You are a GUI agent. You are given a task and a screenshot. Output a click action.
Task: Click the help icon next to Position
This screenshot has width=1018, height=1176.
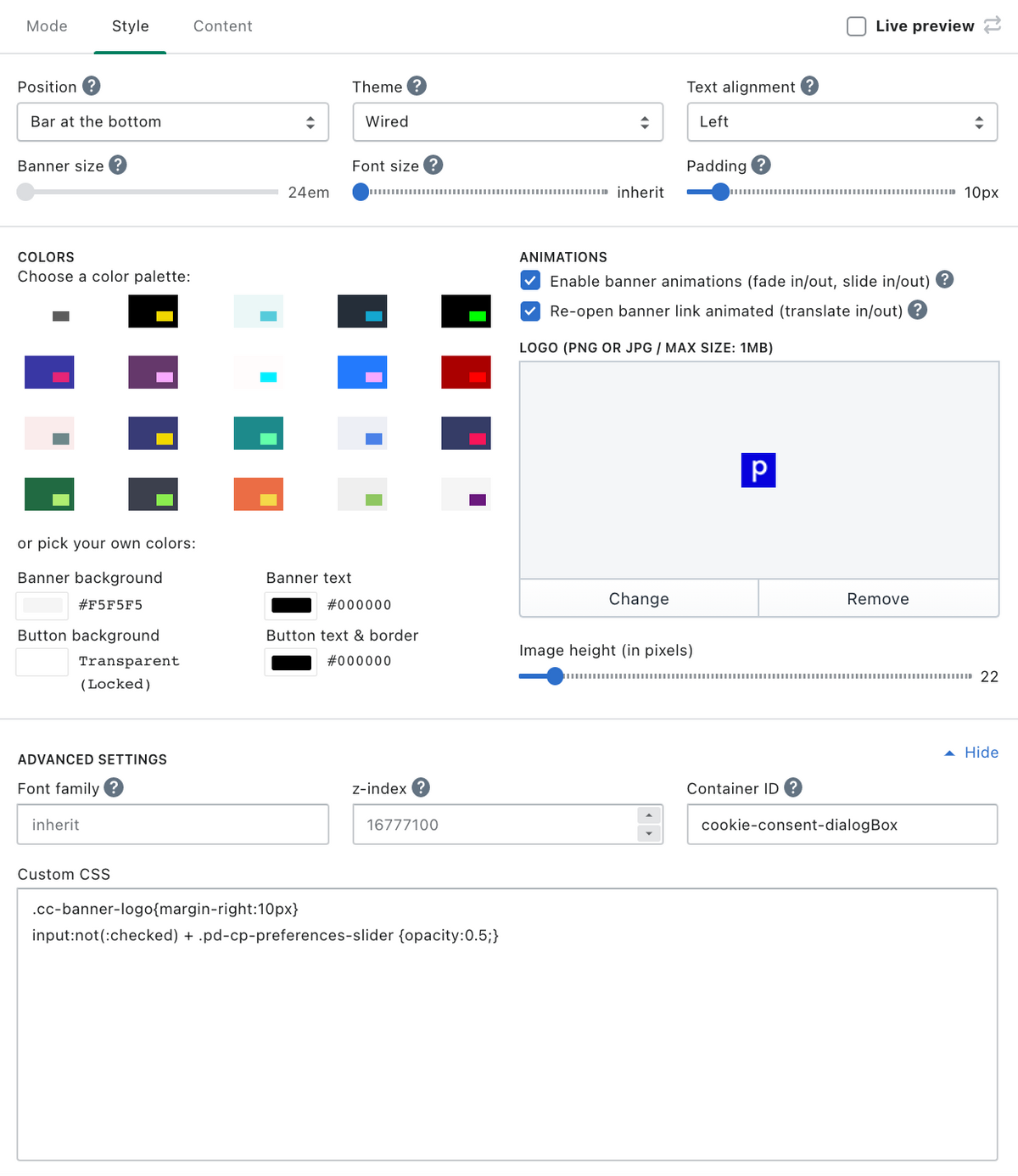click(x=92, y=86)
